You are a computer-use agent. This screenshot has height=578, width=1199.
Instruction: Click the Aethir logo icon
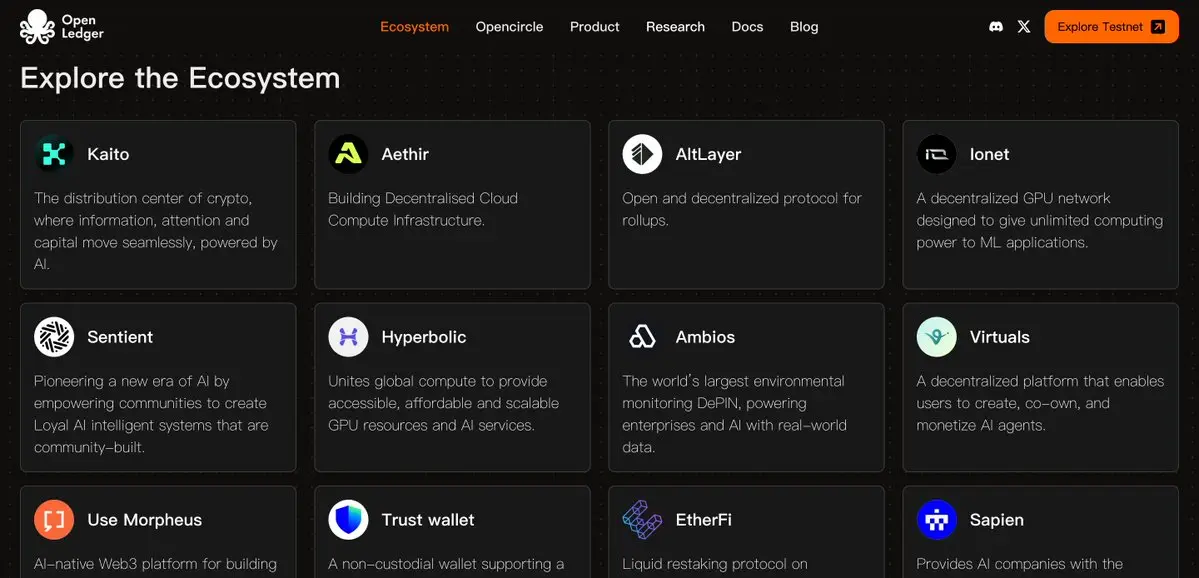click(x=348, y=154)
